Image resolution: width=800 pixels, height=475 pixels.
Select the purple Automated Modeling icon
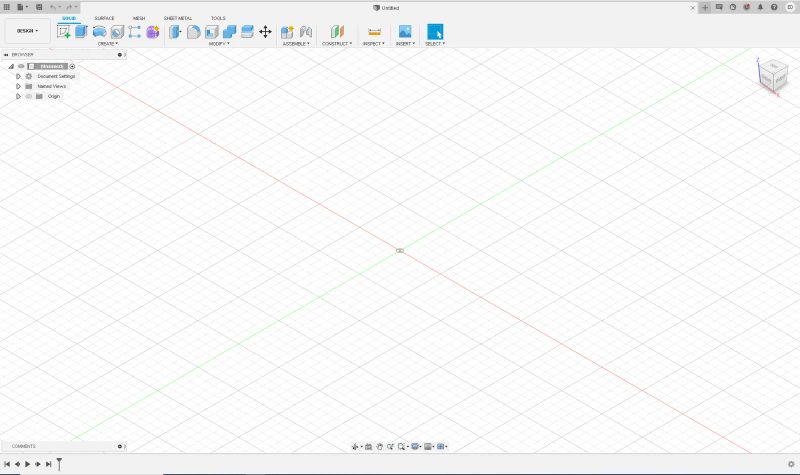click(153, 32)
